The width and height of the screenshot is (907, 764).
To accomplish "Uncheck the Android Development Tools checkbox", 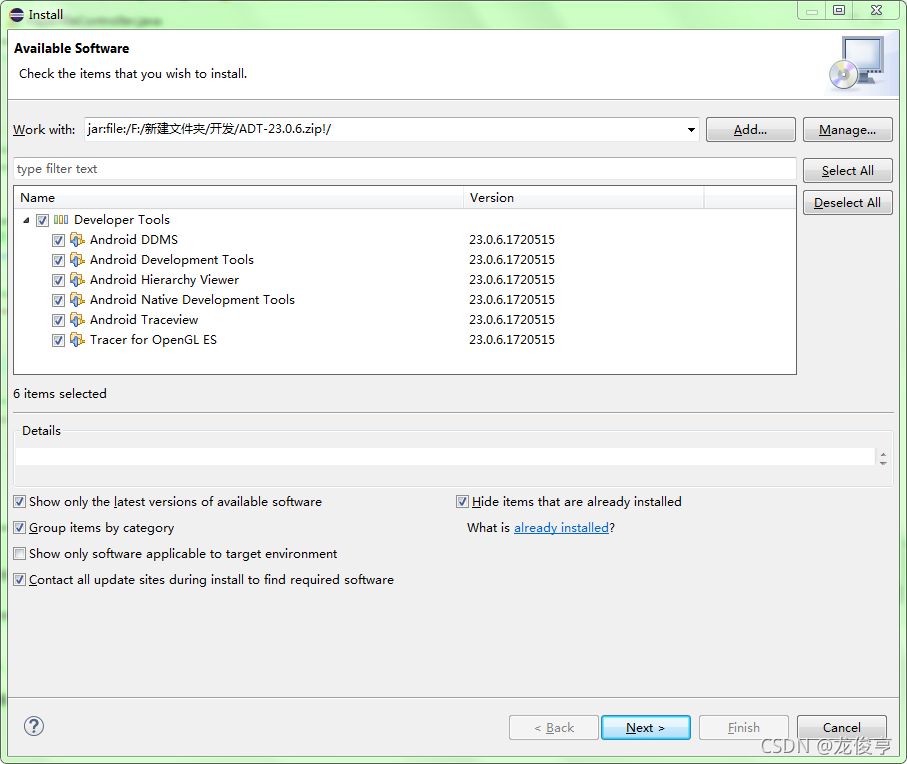I will [58, 260].
